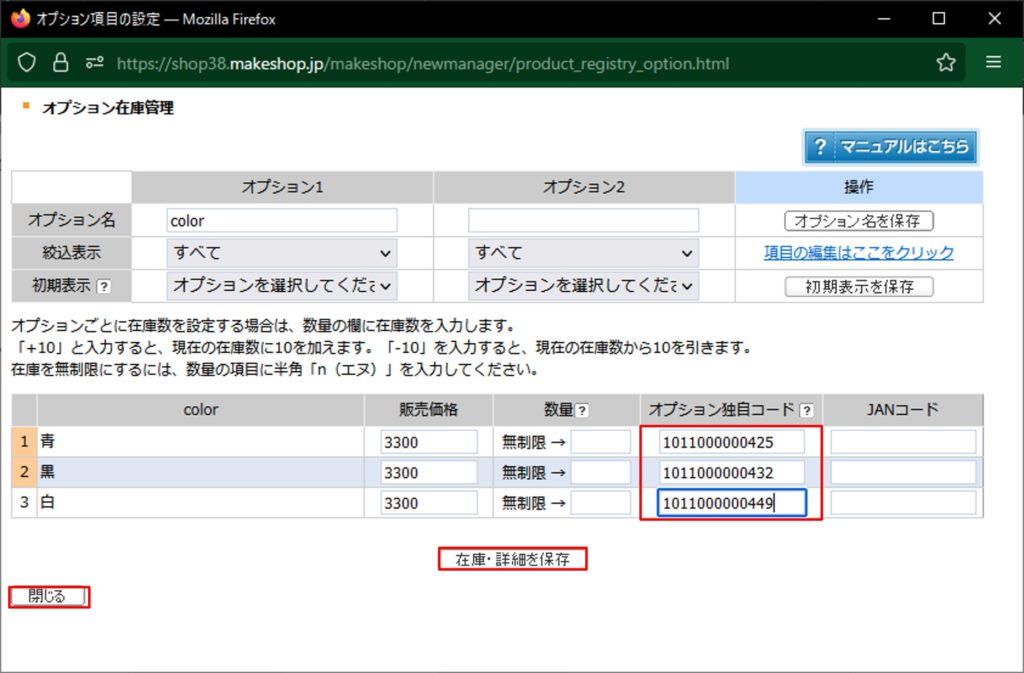Screen dimensions: 1024x673
Task: Expand 絞込表示 dropdown for Option 1
Action: pos(281,253)
